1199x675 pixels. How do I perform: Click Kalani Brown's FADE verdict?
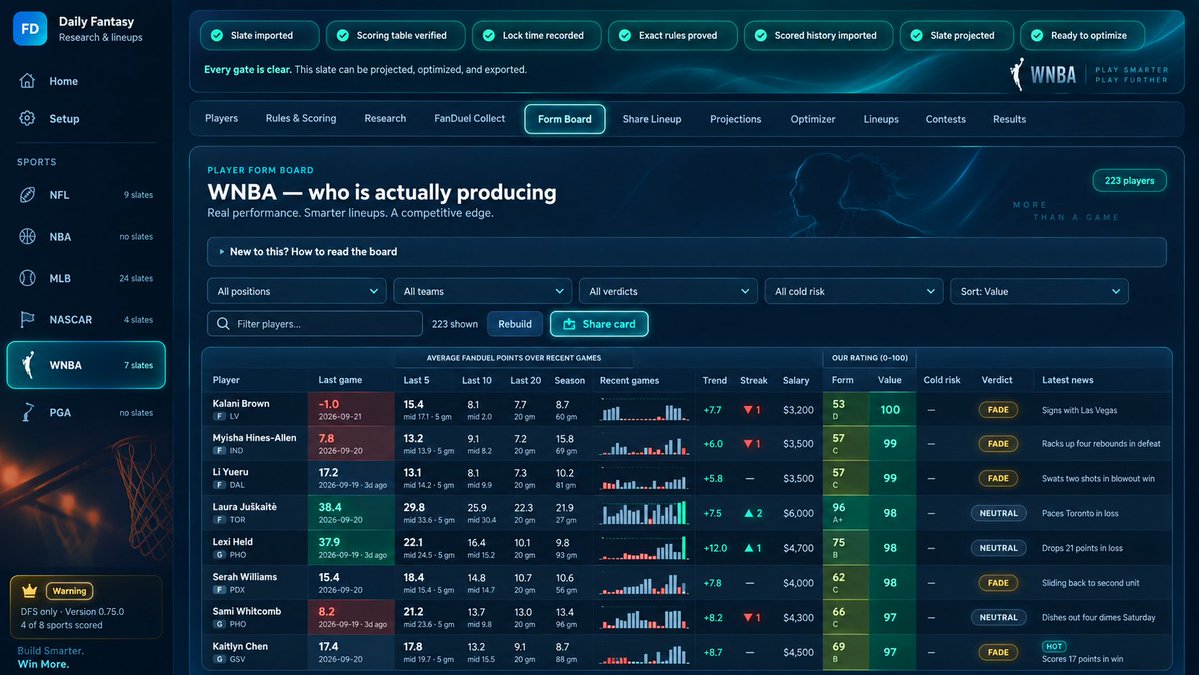998,410
